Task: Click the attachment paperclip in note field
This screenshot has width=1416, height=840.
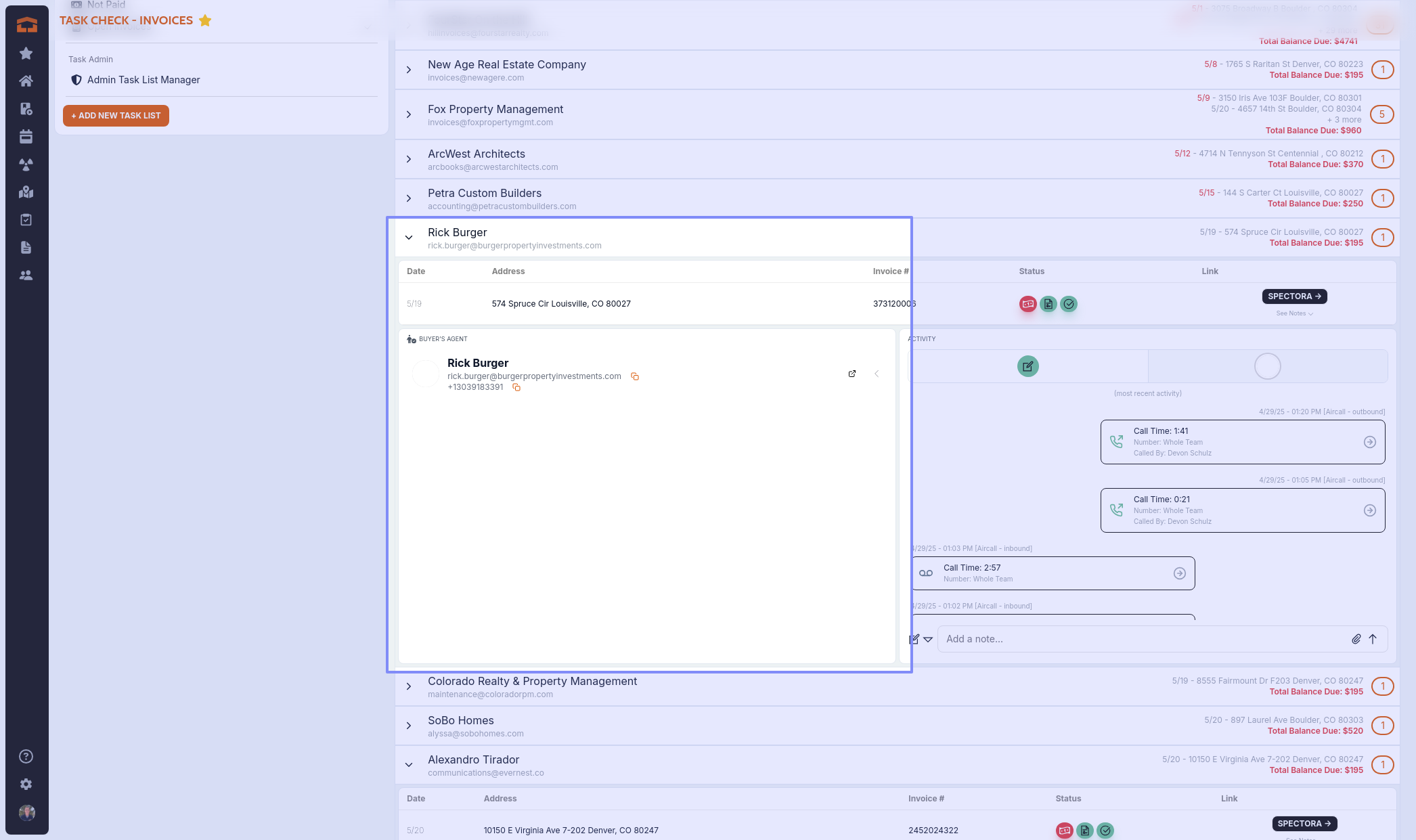Action: tap(1356, 639)
